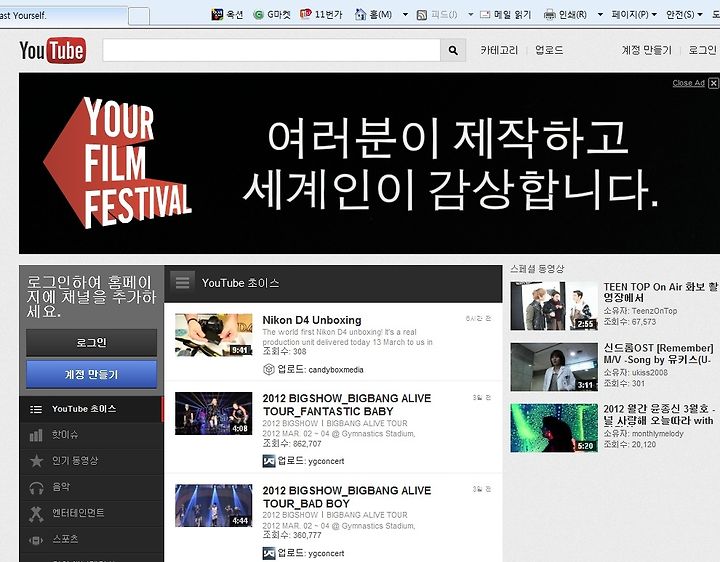Image resolution: width=720 pixels, height=562 pixels.
Task: Open 2012 BIGSHOW_BIGBANG ALIVE TOUR_FANTASTIC BABY title
Action: pos(347,405)
